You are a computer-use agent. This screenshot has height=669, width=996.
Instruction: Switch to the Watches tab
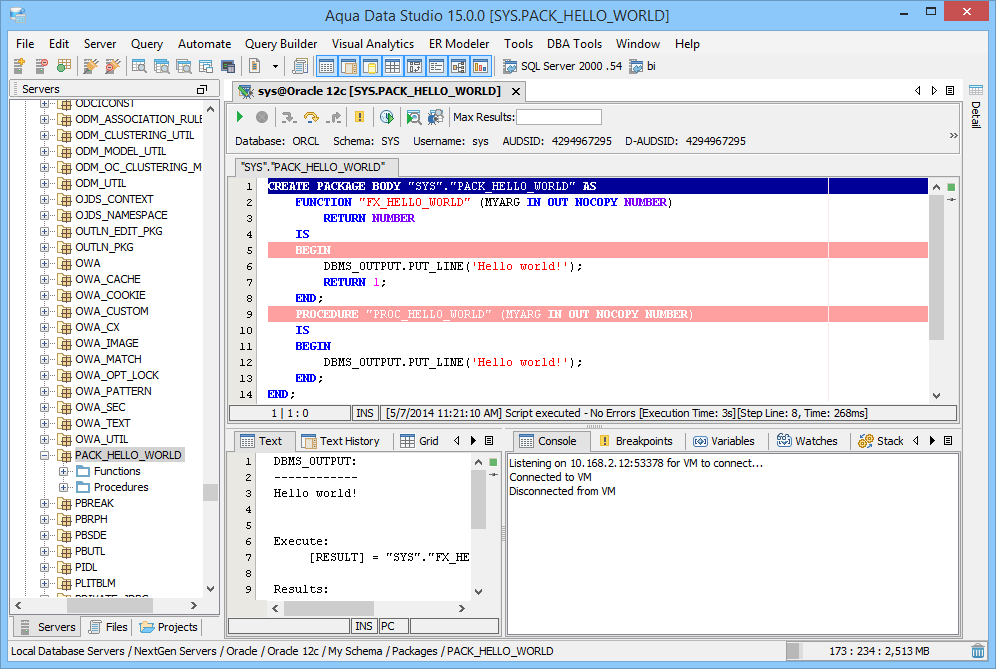click(x=807, y=441)
